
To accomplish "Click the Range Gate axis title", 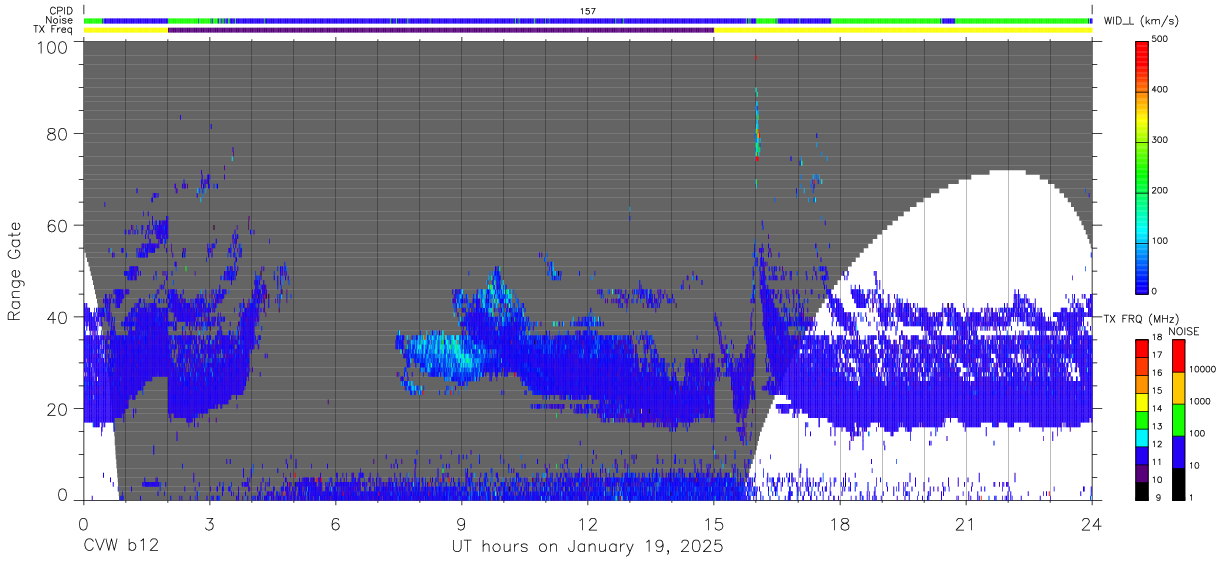I will [x=16, y=270].
